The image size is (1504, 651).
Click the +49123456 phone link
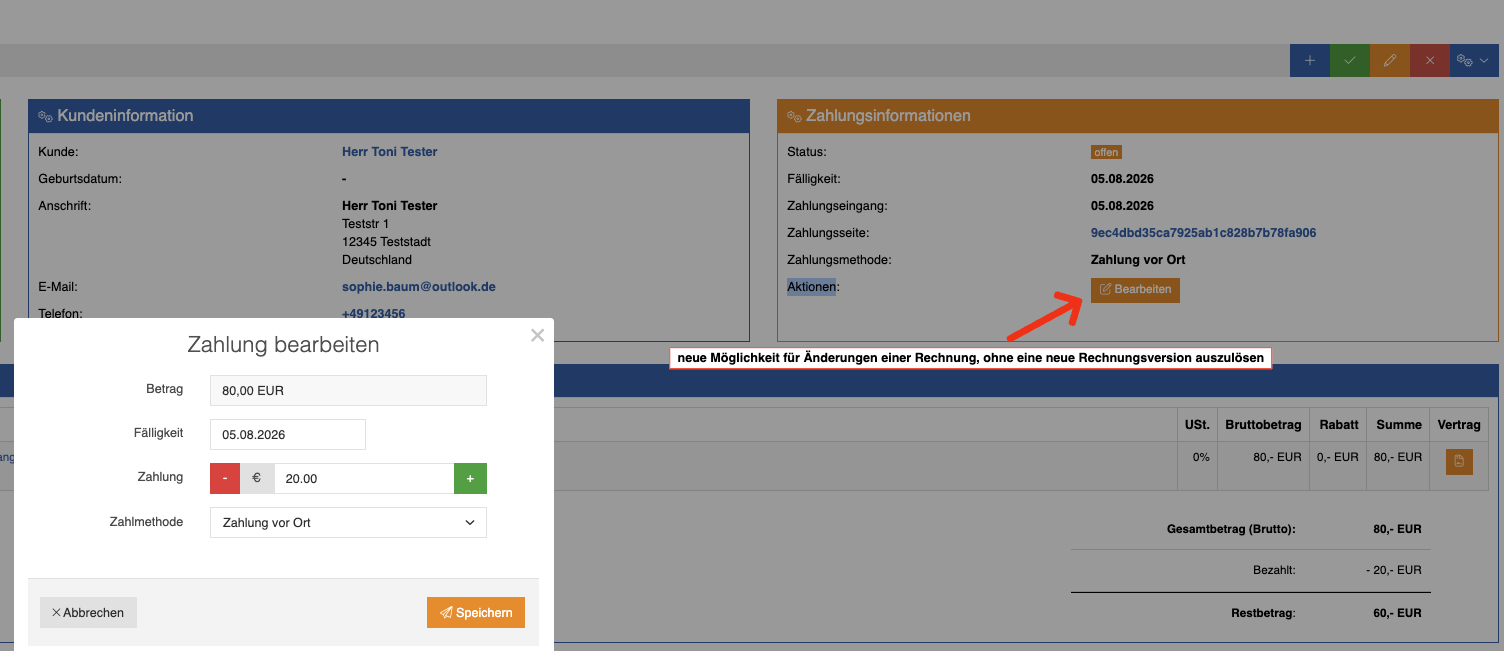374,314
